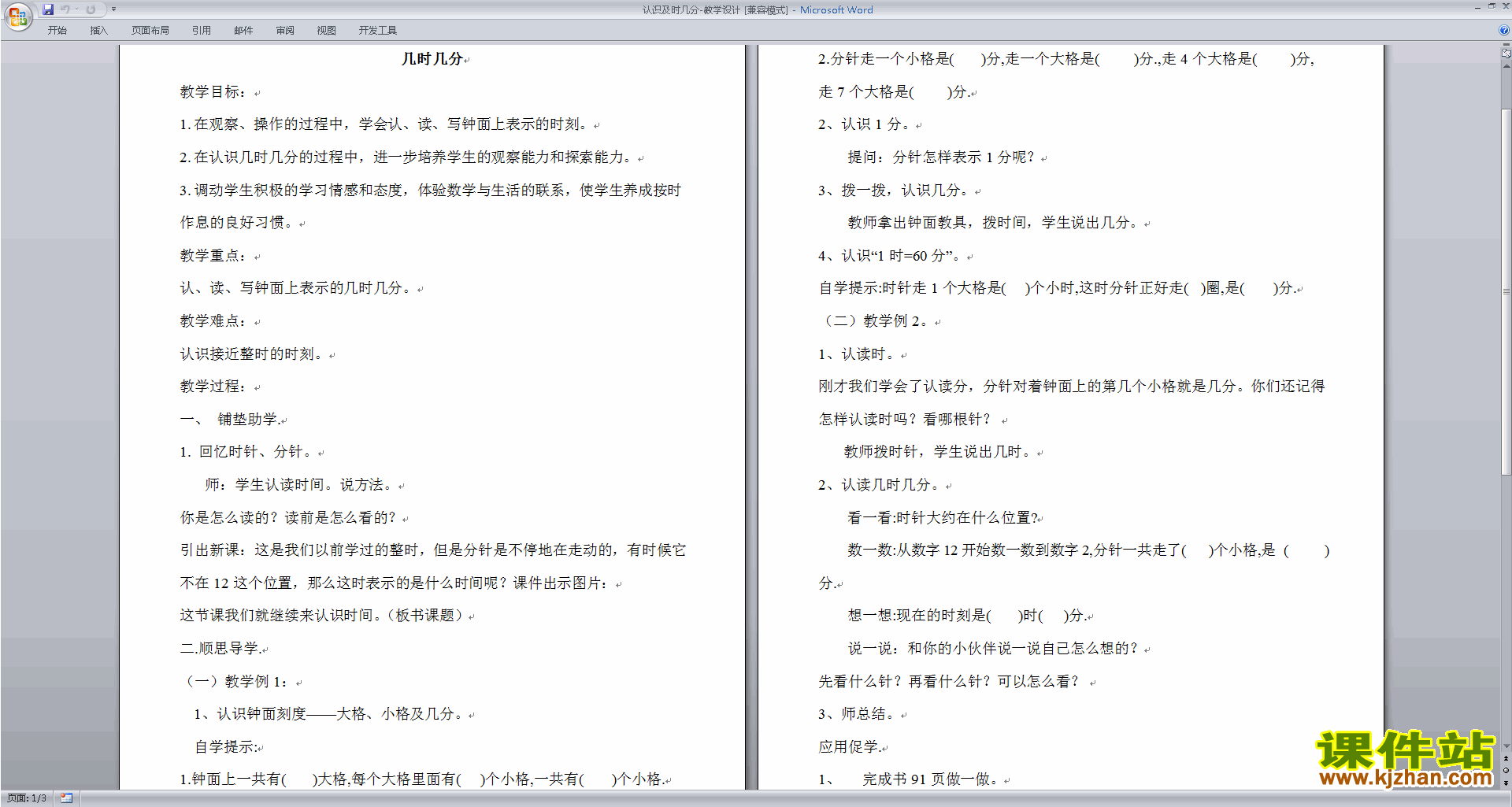The image size is (1512, 807).
Task: Click the line 自学提示: on the left page
Action: [225, 747]
